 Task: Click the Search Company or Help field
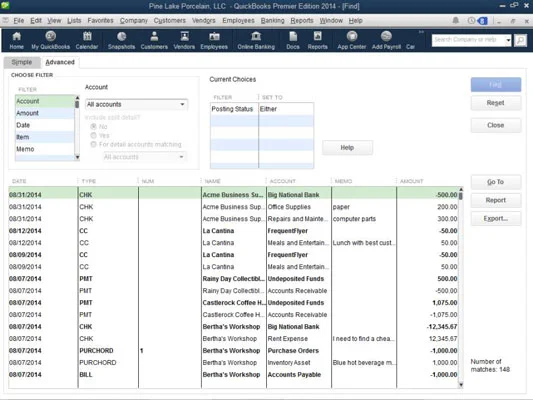pyautogui.click(x=468, y=40)
